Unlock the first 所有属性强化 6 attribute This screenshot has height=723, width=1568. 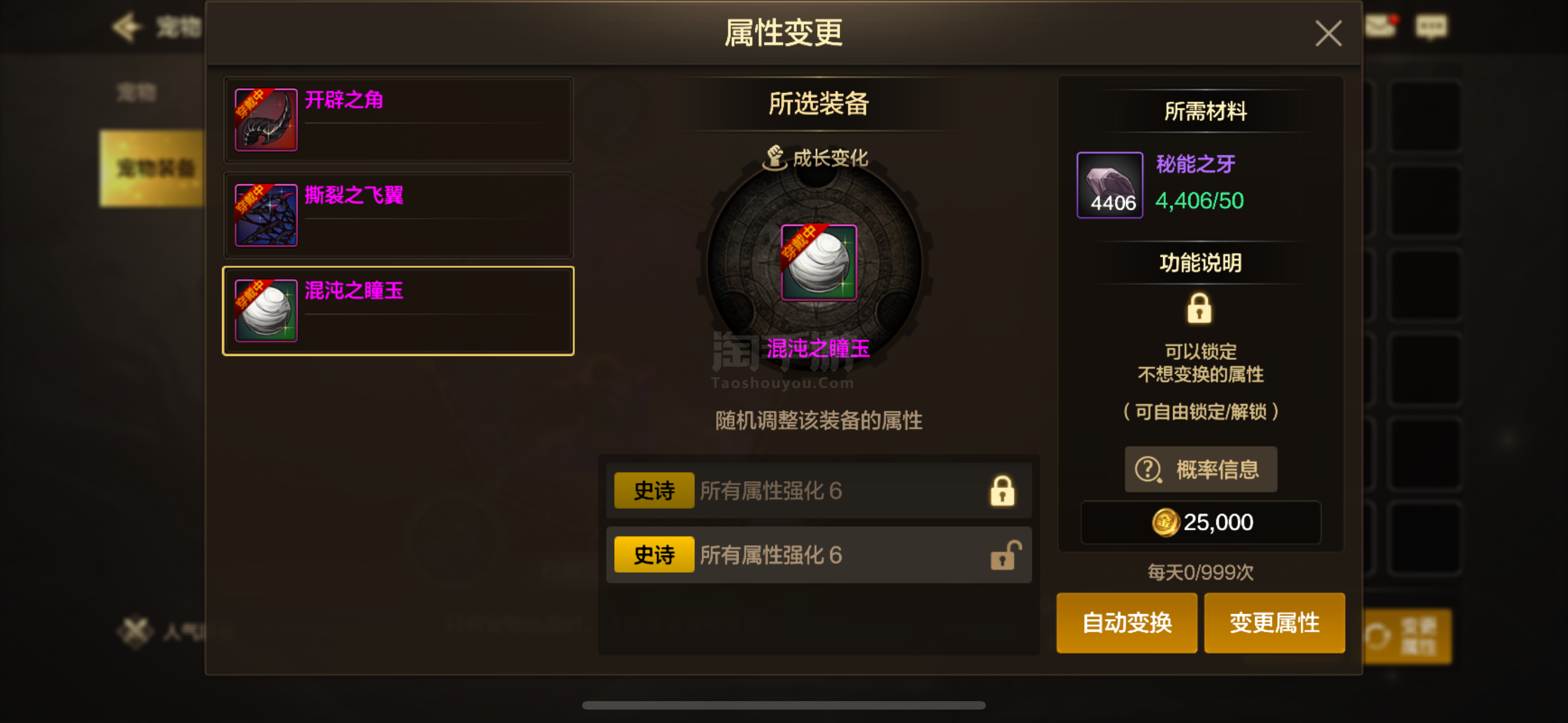tap(1002, 491)
